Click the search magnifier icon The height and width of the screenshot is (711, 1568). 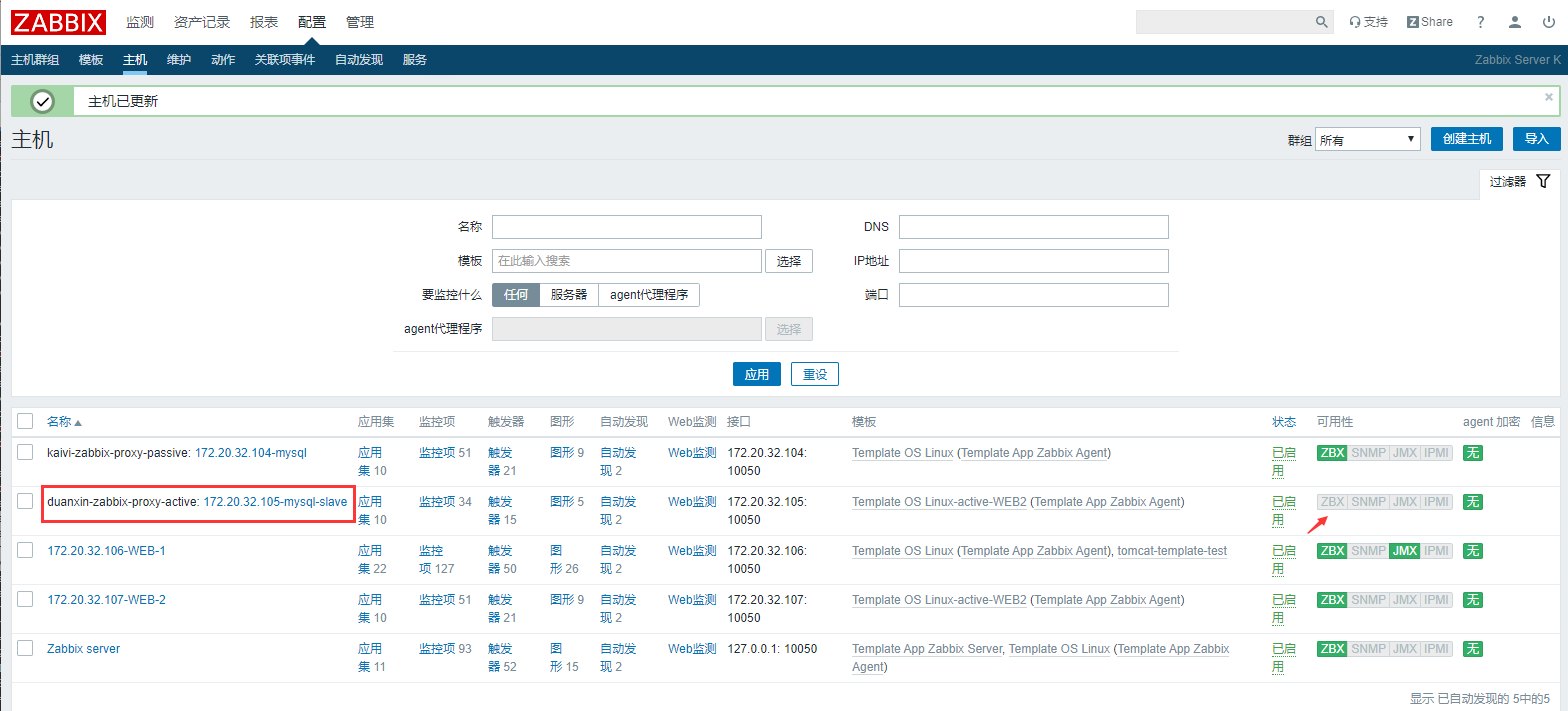pos(1322,22)
